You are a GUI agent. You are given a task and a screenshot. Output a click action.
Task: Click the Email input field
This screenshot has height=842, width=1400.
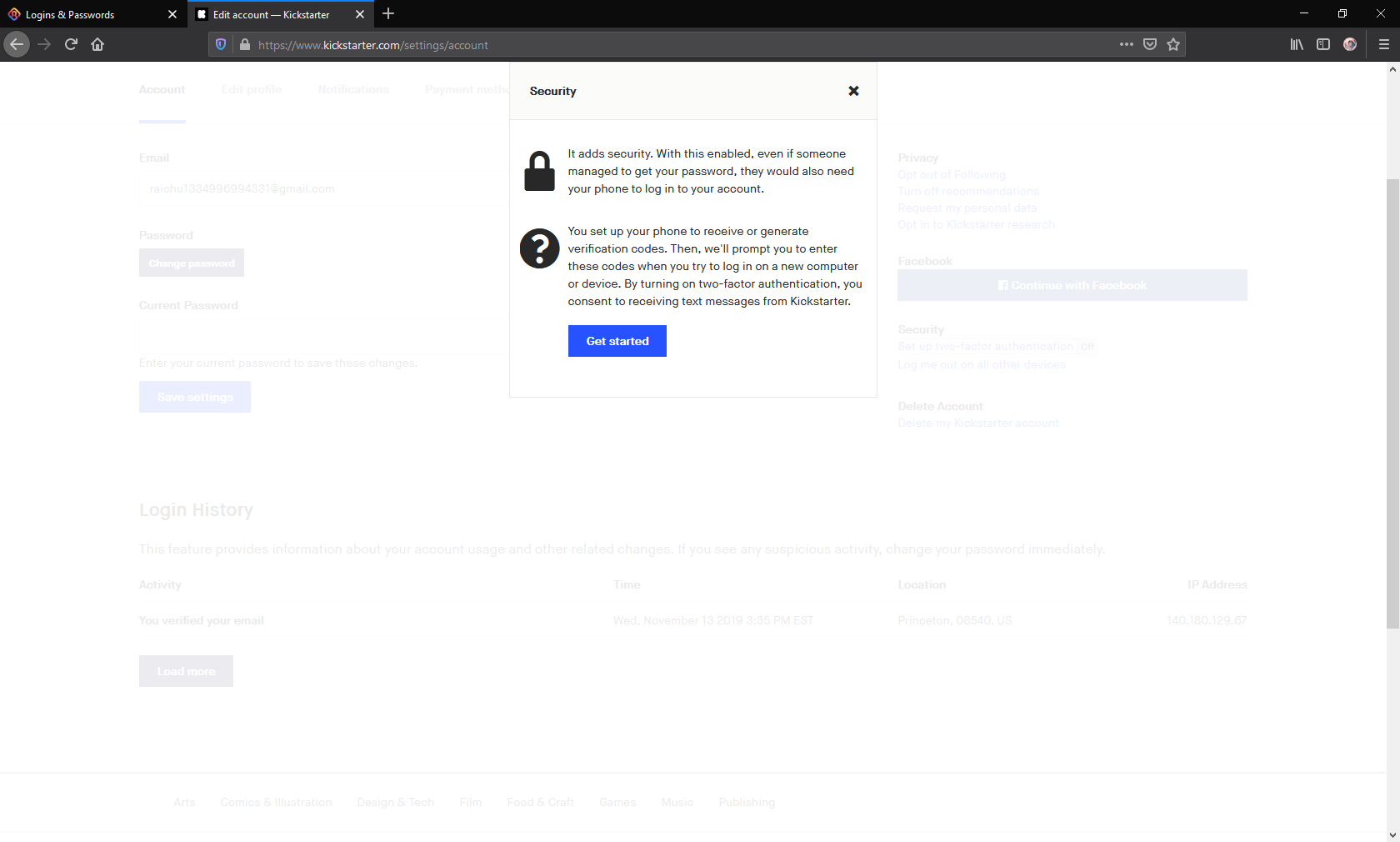click(323, 189)
